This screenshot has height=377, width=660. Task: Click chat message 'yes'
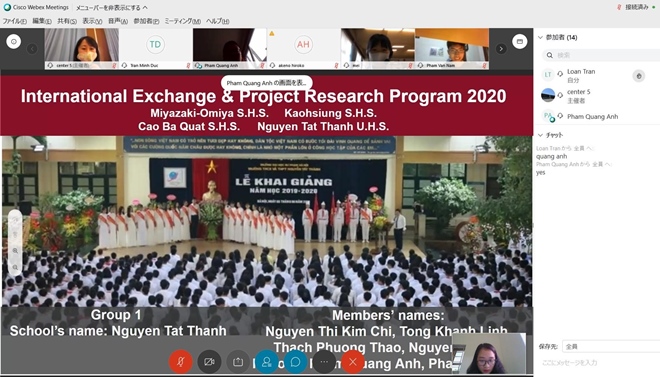(x=540, y=173)
